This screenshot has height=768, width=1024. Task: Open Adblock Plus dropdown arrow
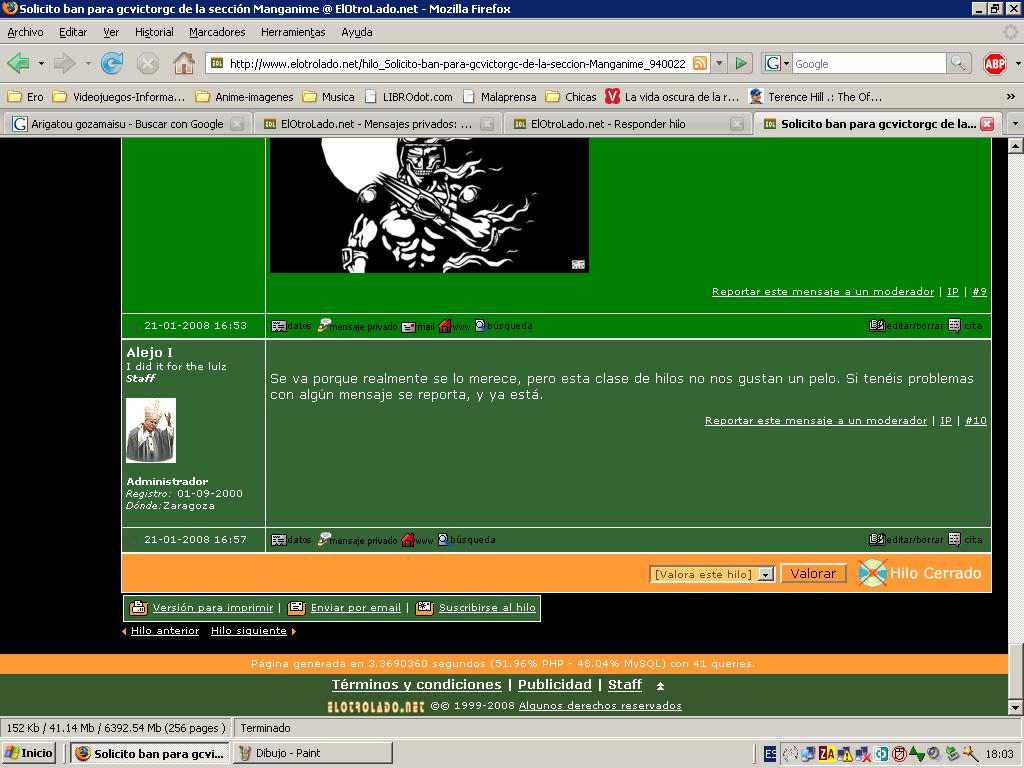pyautogui.click(x=1017, y=63)
